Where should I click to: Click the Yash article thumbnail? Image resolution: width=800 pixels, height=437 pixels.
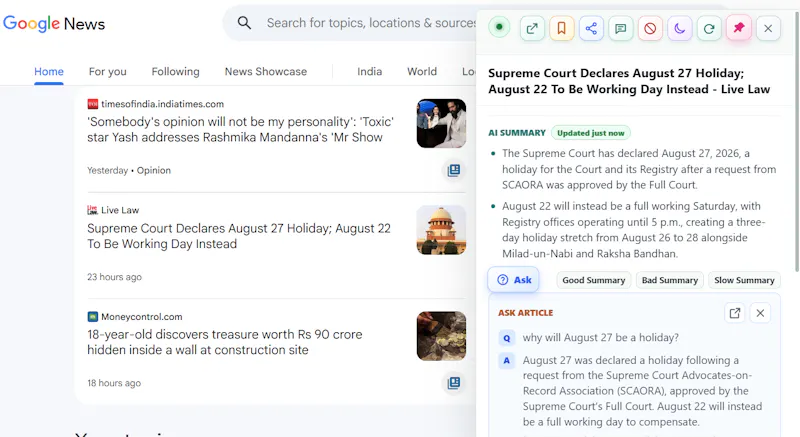pos(441,123)
